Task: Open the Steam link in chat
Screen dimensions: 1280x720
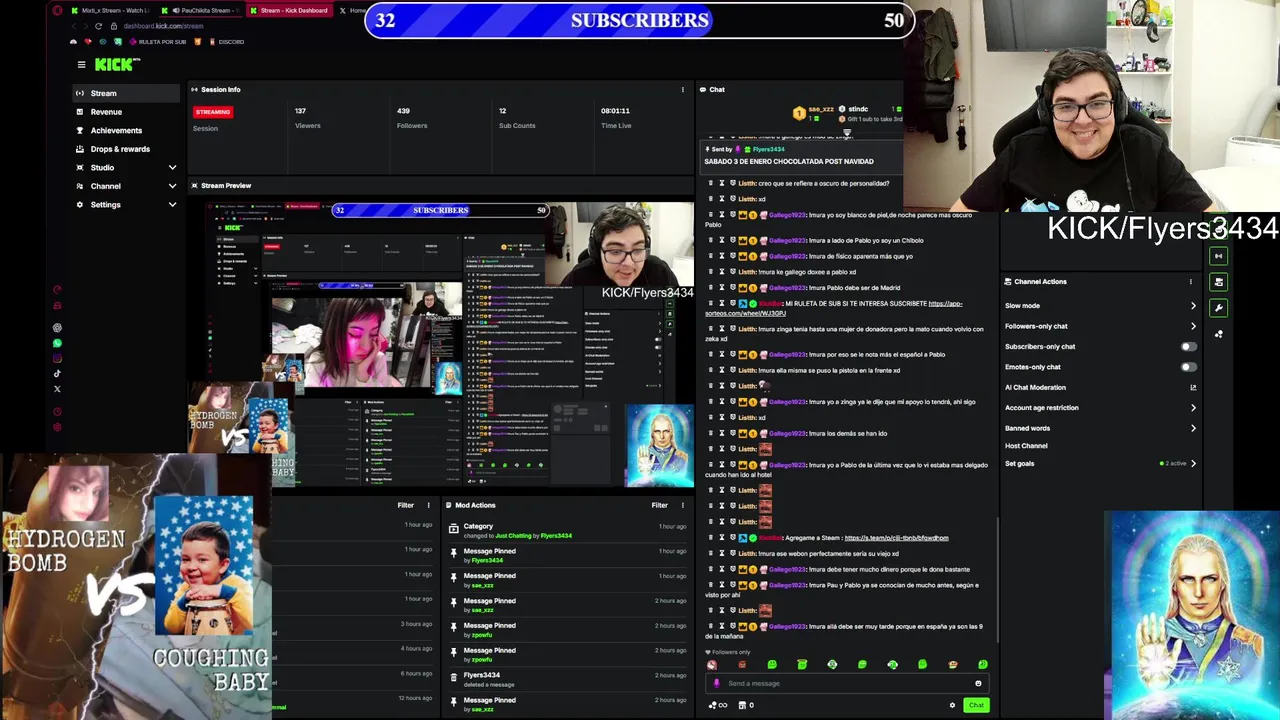Action: click(896, 538)
